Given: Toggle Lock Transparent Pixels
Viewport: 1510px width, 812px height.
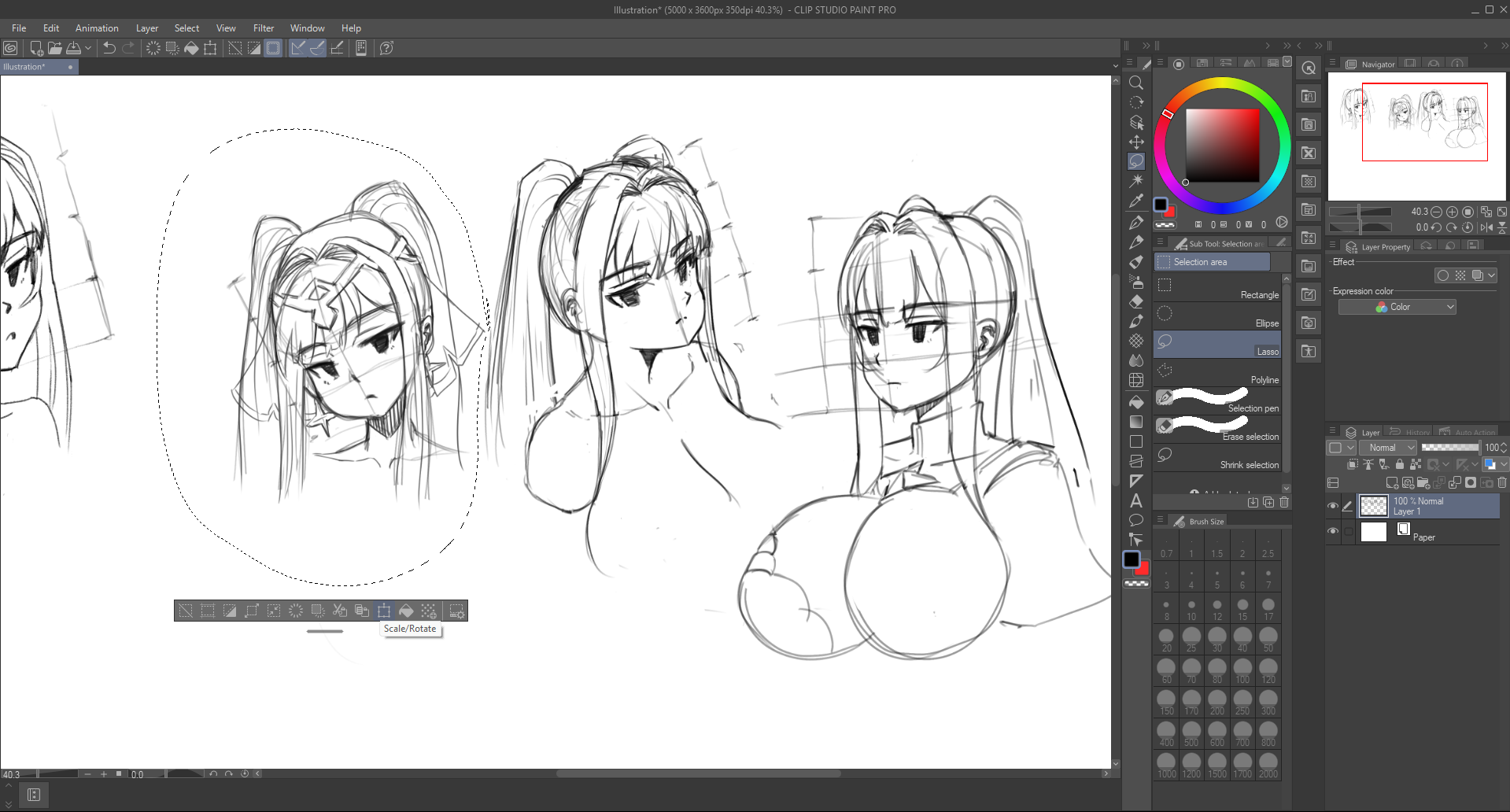Looking at the screenshot, I should pyautogui.click(x=1416, y=465).
